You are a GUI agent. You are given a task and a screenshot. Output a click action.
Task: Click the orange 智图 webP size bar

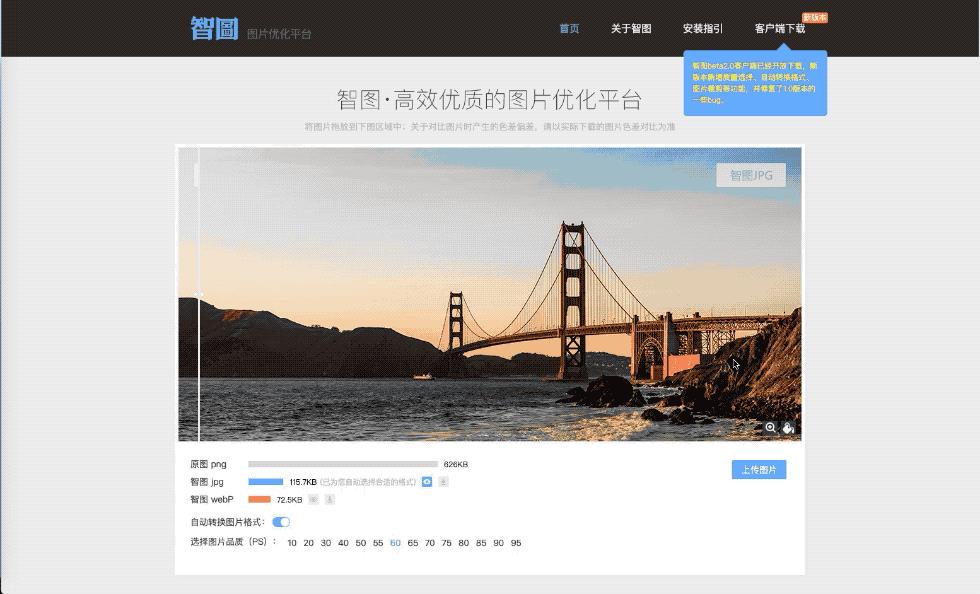pos(260,499)
